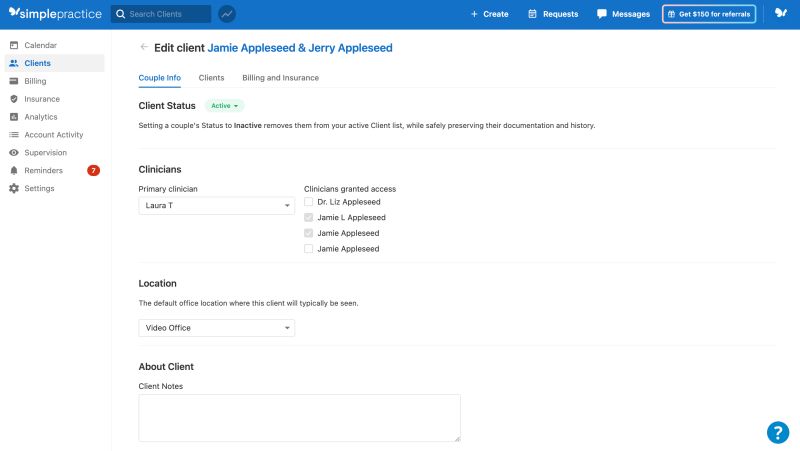
Task: Click the Jamie L Appleseed label
Action: coord(352,217)
